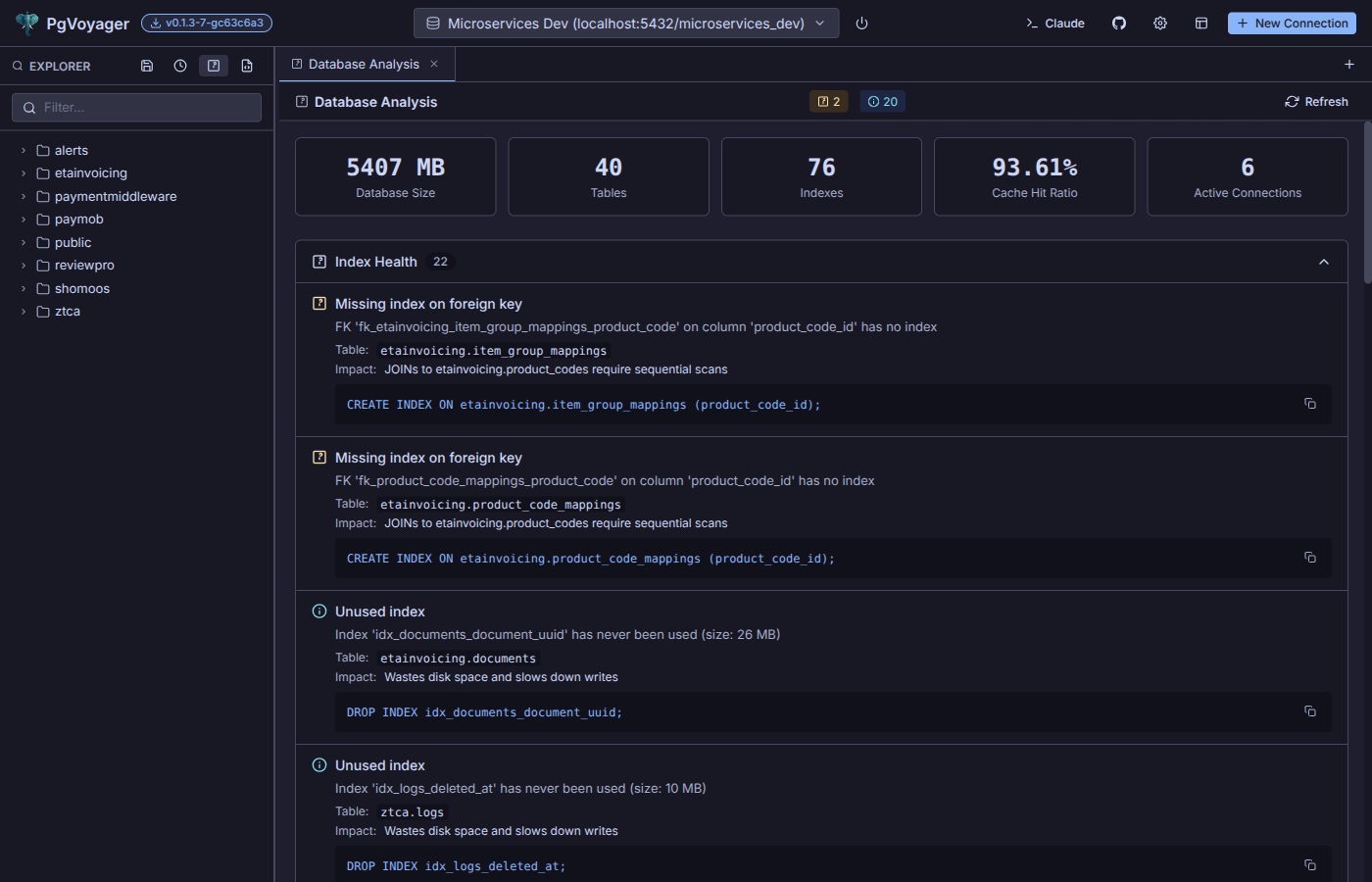Screen dimensions: 1372x882
Task: Click the analysis panel vertical scrollbar
Action: (1368, 204)
